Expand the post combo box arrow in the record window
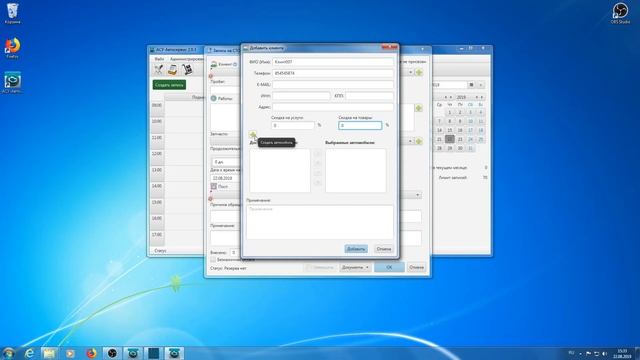Screen dimensions: 640x360 [418, 195]
